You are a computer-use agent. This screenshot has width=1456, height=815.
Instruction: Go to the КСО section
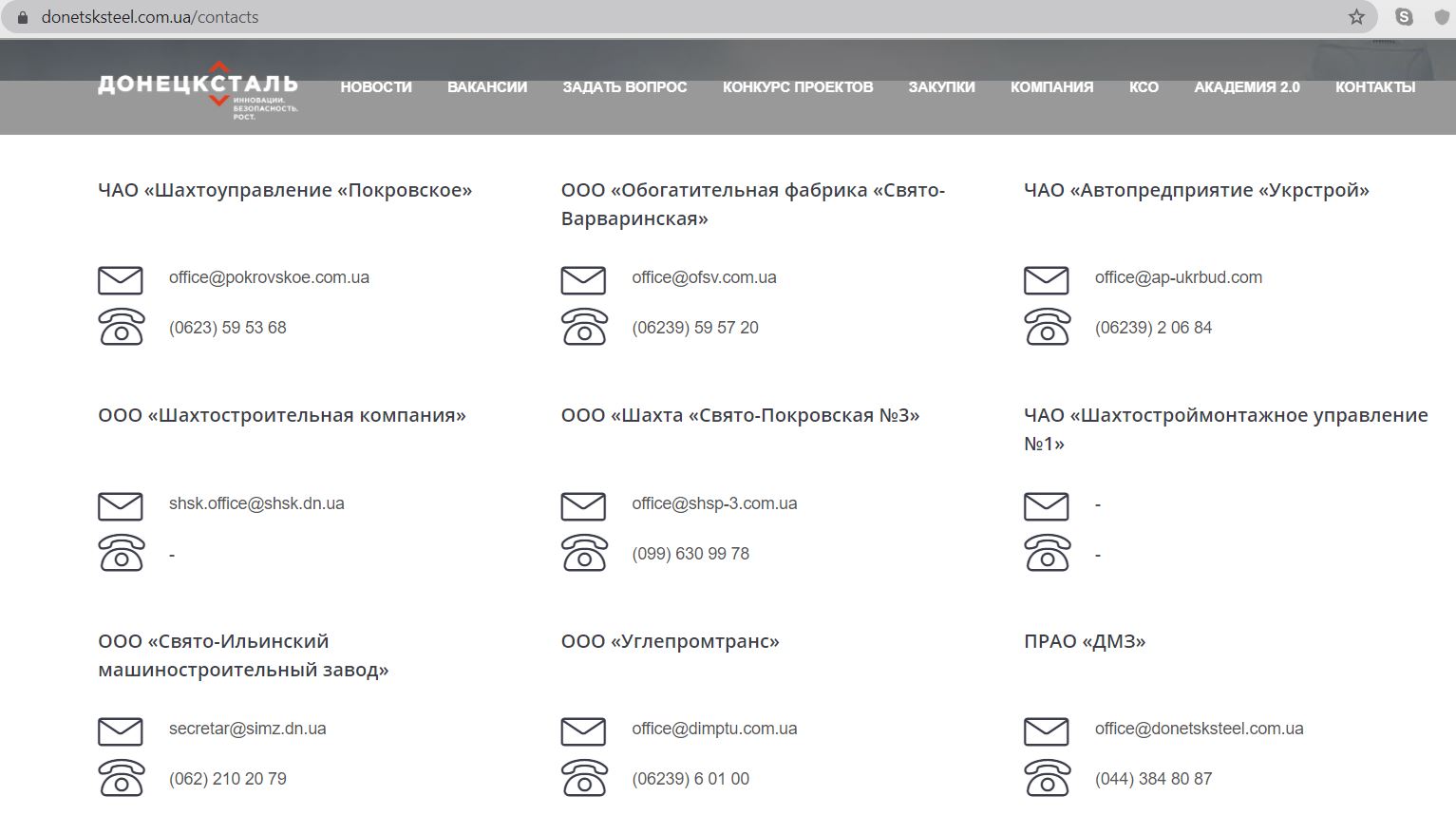(1144, 87)
